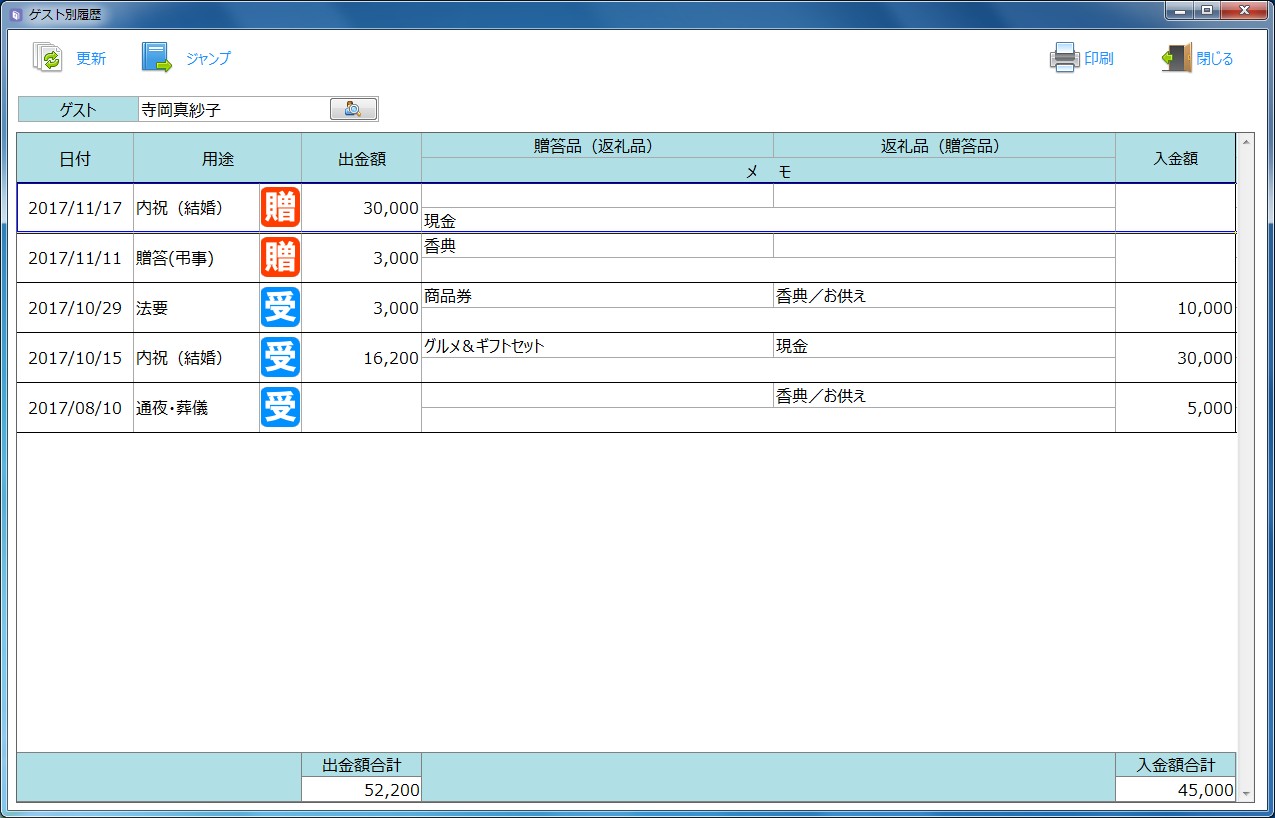Open guest search with the magnifier button

[x=353, y=109]
